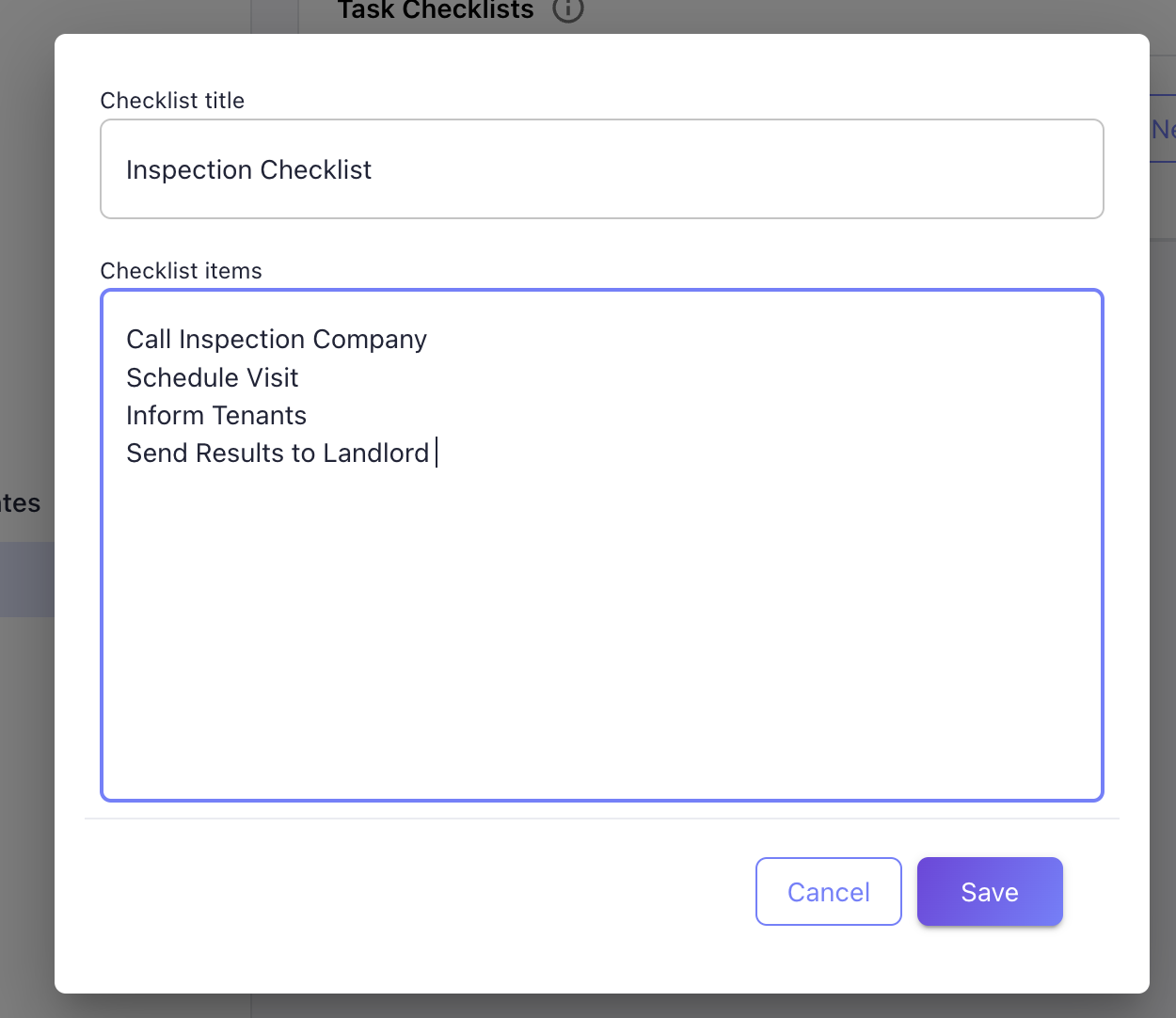Place cursor after Send Results to Landlord
Screen dimensions: 1176x1018
tap(436, 453)
